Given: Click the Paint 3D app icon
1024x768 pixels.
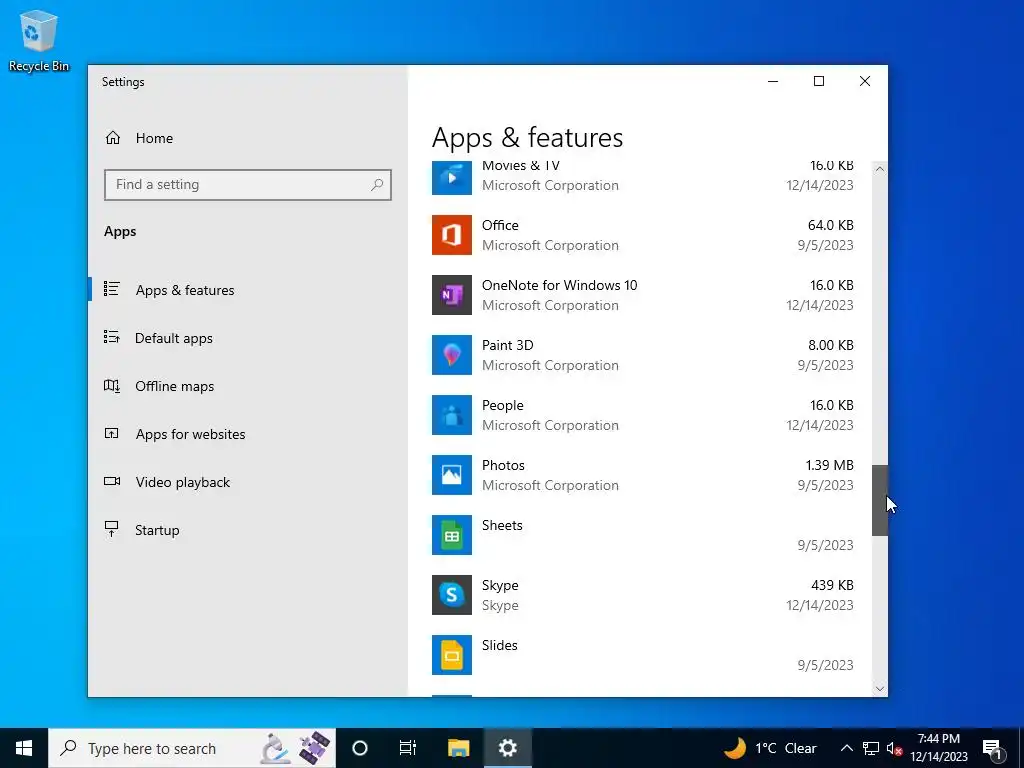Looking at the screenshot, I should [x=451, y=355].
